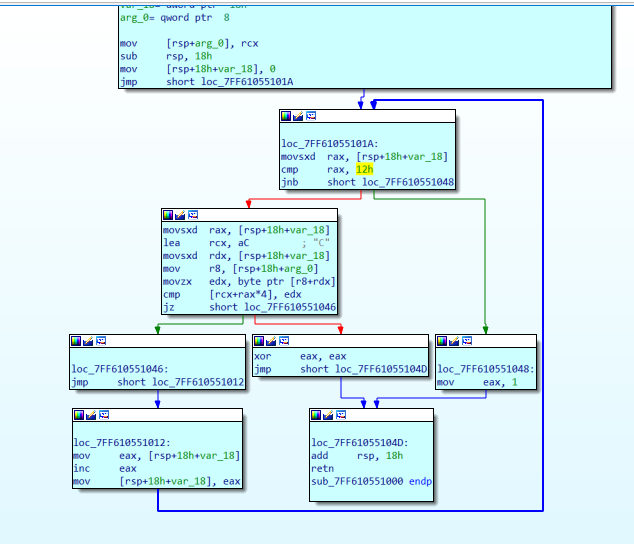Click group-nodes icon of 'xor eax, eax' block
634x544 pixels.
tap(284, 341)
